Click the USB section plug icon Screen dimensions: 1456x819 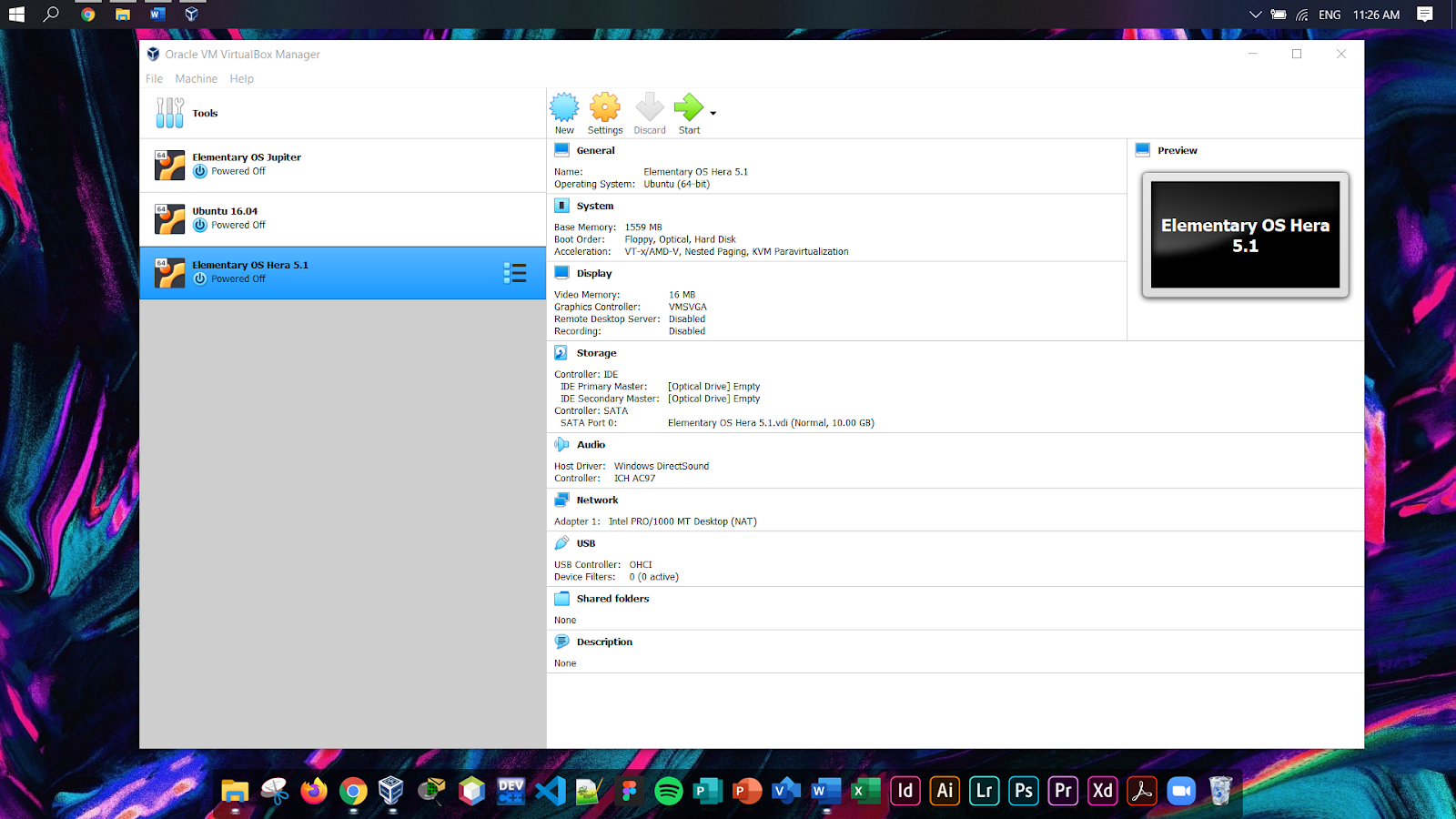click(561, 543)
